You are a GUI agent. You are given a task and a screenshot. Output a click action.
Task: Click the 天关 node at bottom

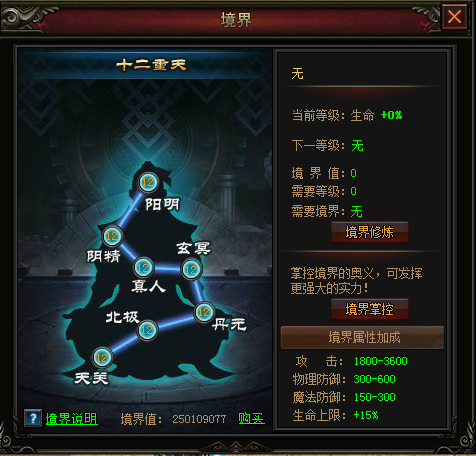pos(102,358)
